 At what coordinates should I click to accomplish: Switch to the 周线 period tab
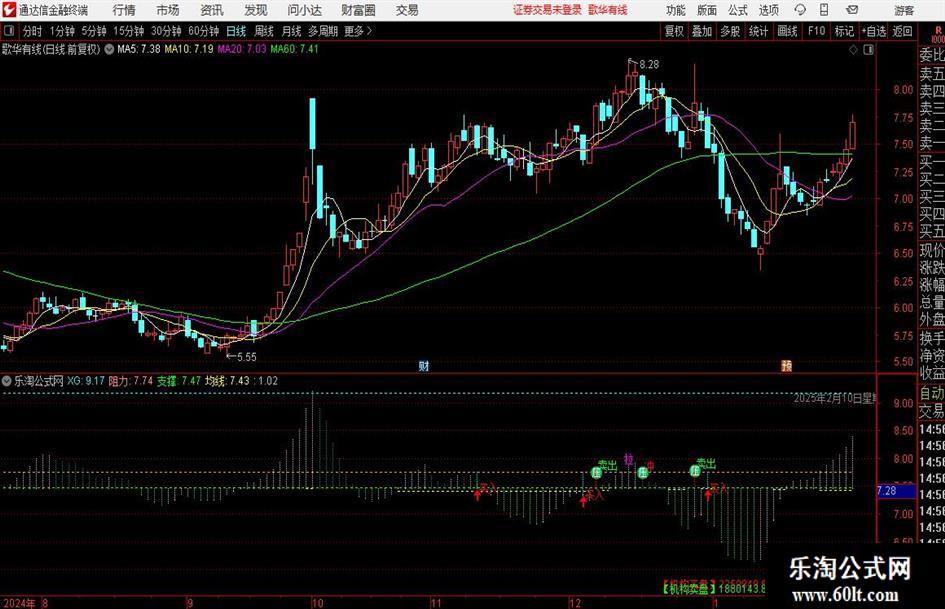[x=264, y=31]
